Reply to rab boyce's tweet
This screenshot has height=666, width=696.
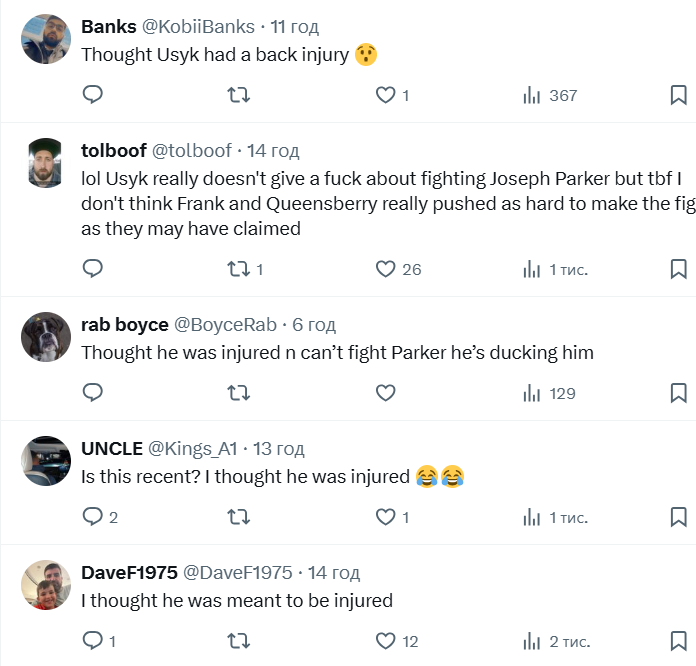pyautogui.click(x=92, y=393)
